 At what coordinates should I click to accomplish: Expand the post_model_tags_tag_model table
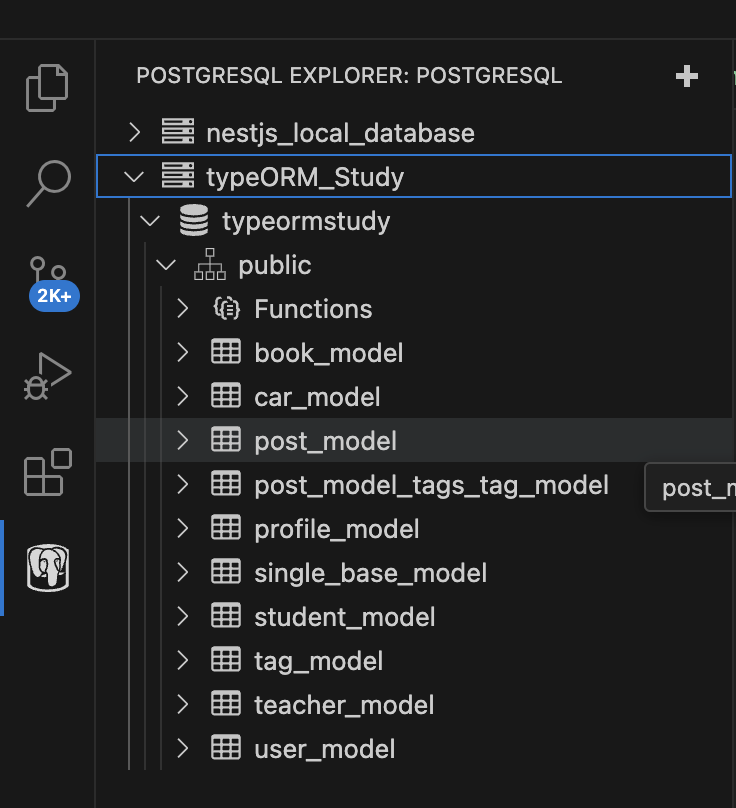point(182,485)
